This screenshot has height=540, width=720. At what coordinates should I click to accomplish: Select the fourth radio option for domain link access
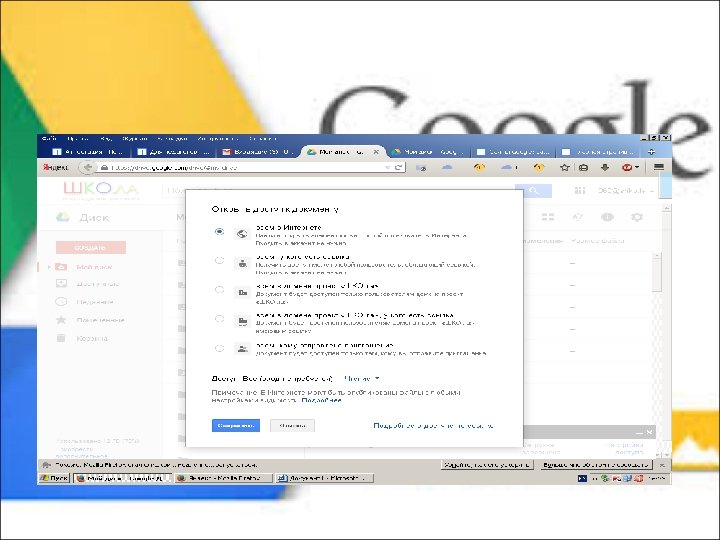[x=219, y=319]
